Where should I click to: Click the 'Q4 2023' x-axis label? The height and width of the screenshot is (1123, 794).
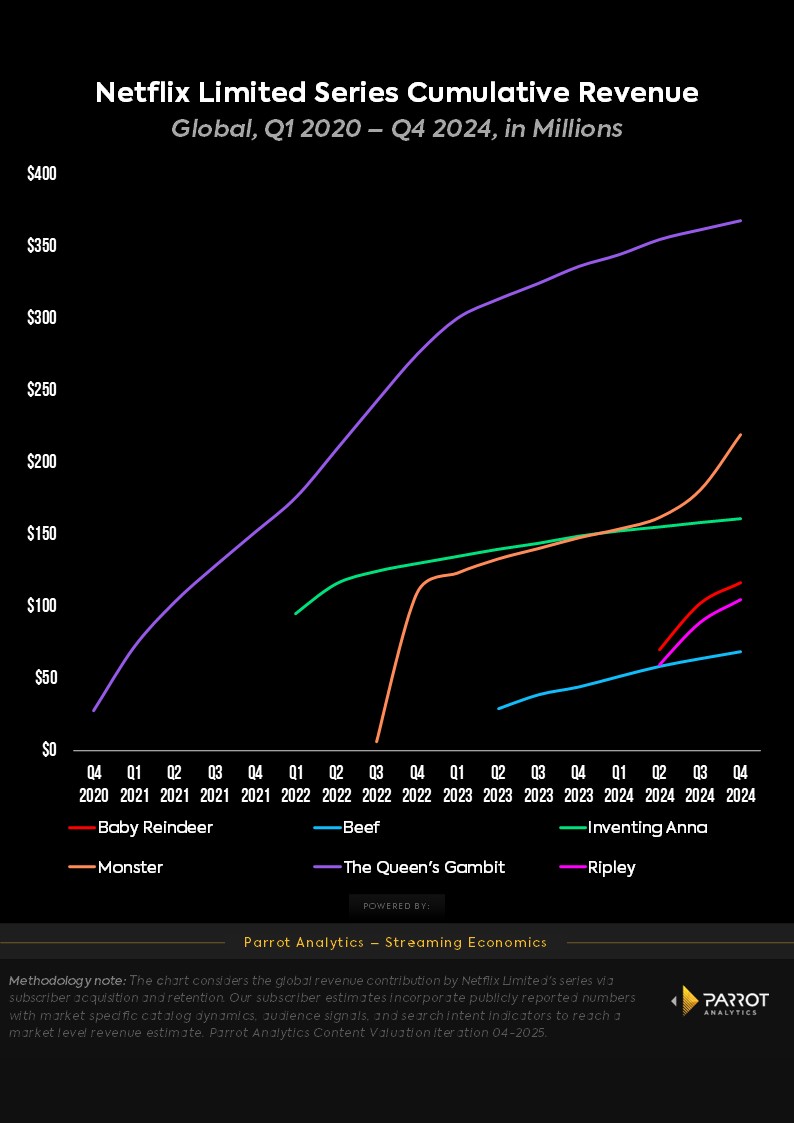click(x=578, y=784)
